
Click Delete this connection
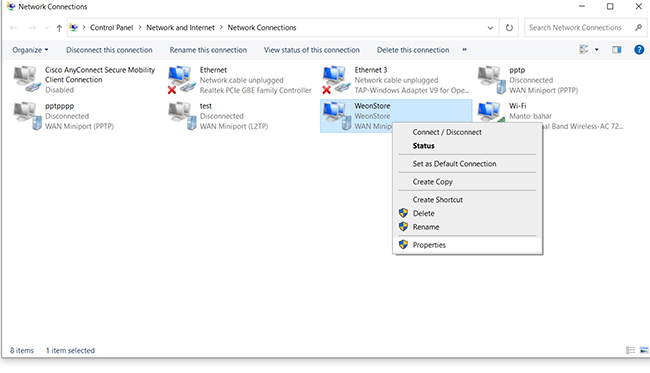coord(413,50)
